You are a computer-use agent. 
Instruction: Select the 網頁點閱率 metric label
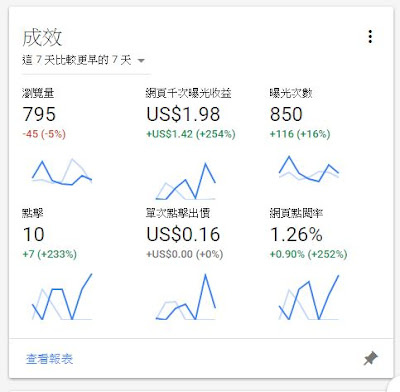pos(296,213)
